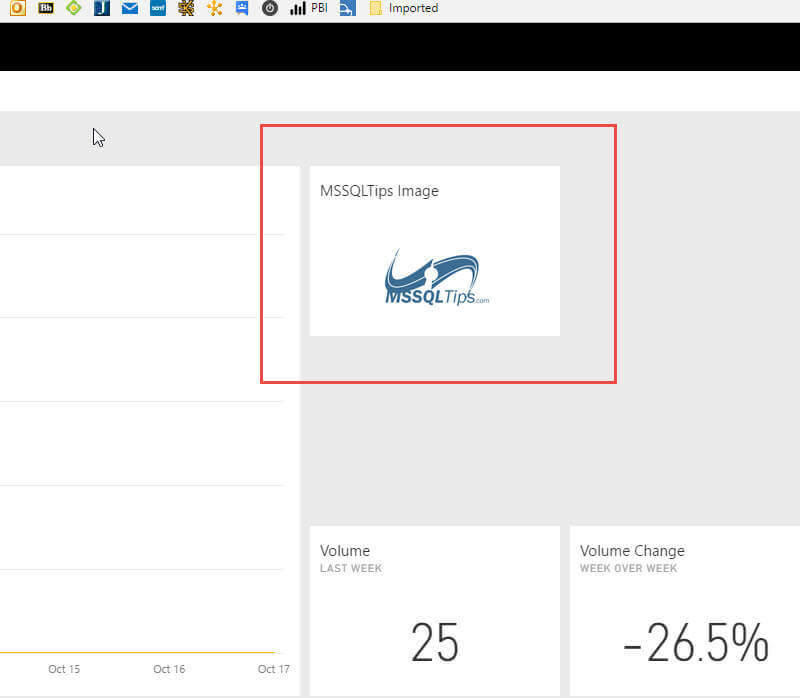Click the Oct 16 axis label

pyautogui.click(x=169, y=669)
